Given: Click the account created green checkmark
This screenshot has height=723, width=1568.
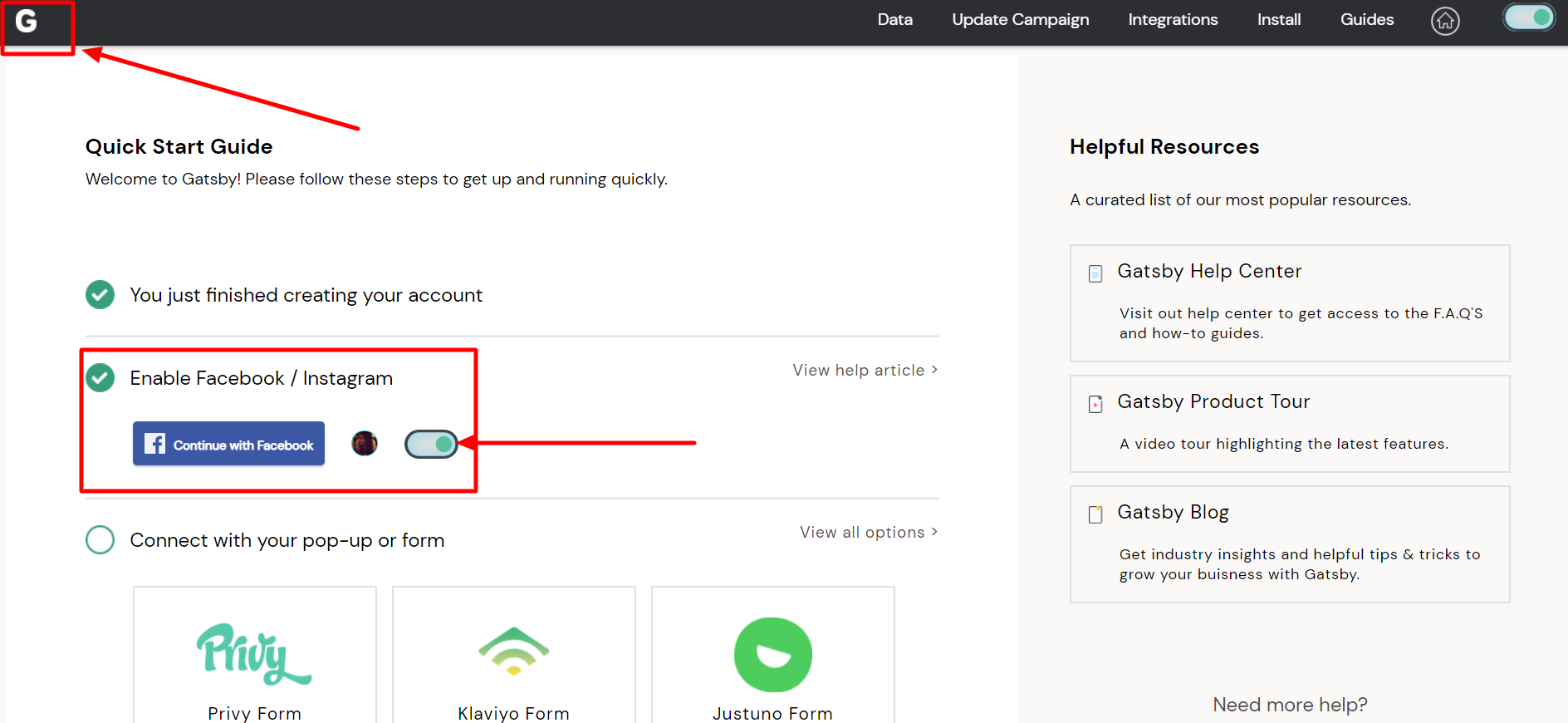Looking at the screenshot, I should pyautogui.click(x=100, y=295).
